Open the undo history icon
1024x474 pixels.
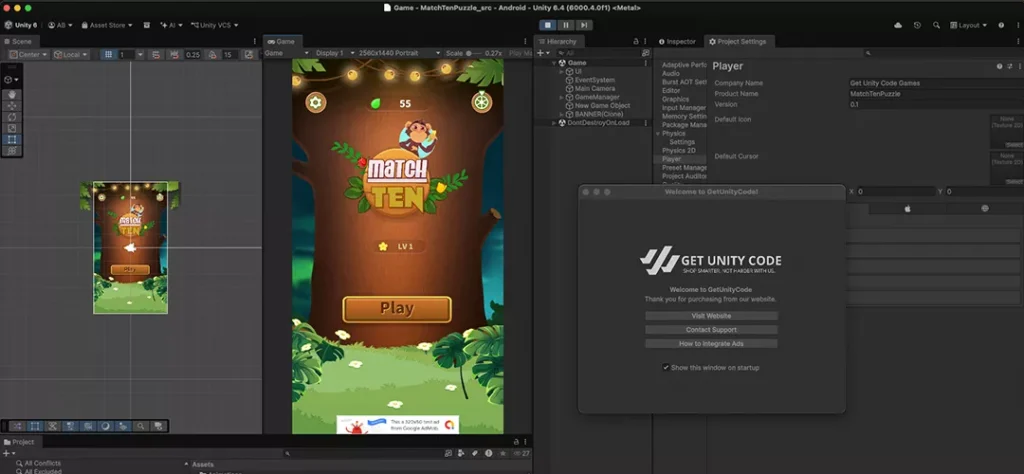tap(918, 25)
